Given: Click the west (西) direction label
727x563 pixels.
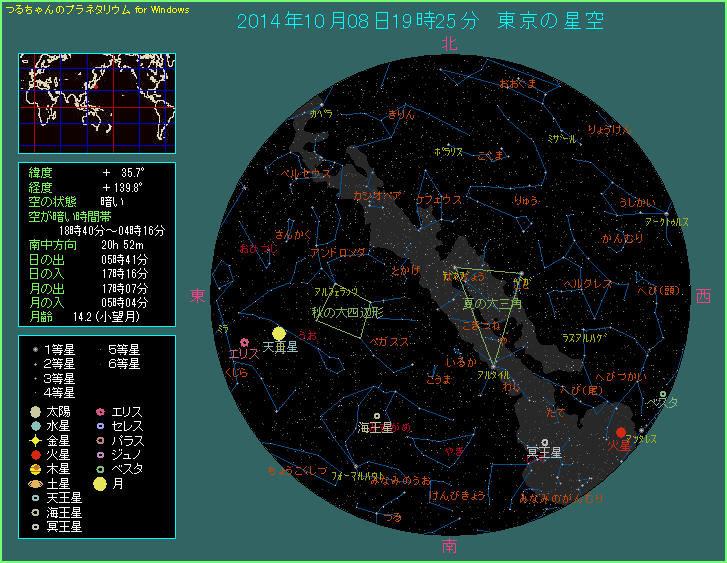Looking at the screenshot, I should [x=703, y=296].
